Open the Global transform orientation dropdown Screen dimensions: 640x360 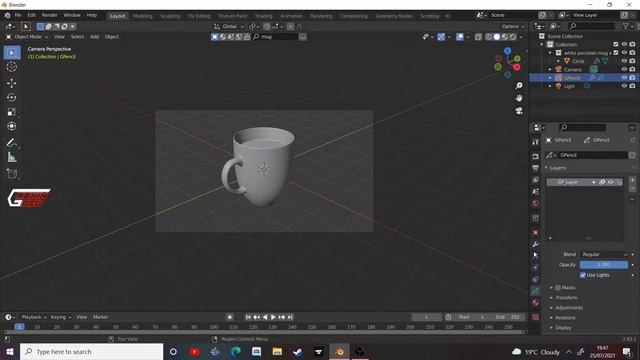(x=229, y=27)
